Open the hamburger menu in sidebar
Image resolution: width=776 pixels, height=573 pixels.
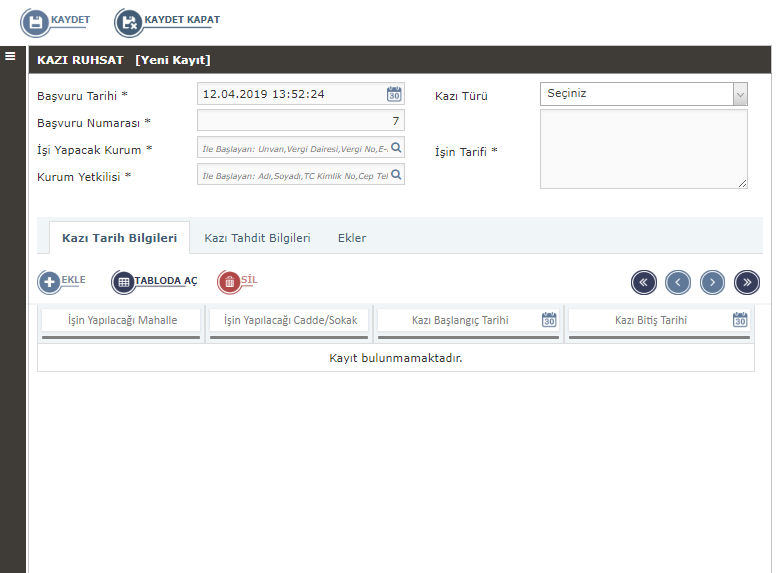click(x=10, y=56)
